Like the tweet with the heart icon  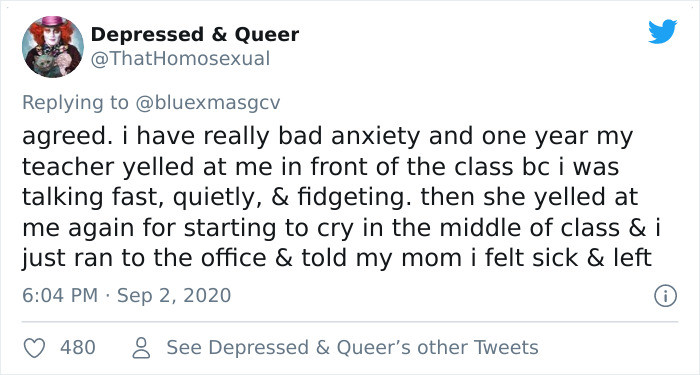coord(34,348)
